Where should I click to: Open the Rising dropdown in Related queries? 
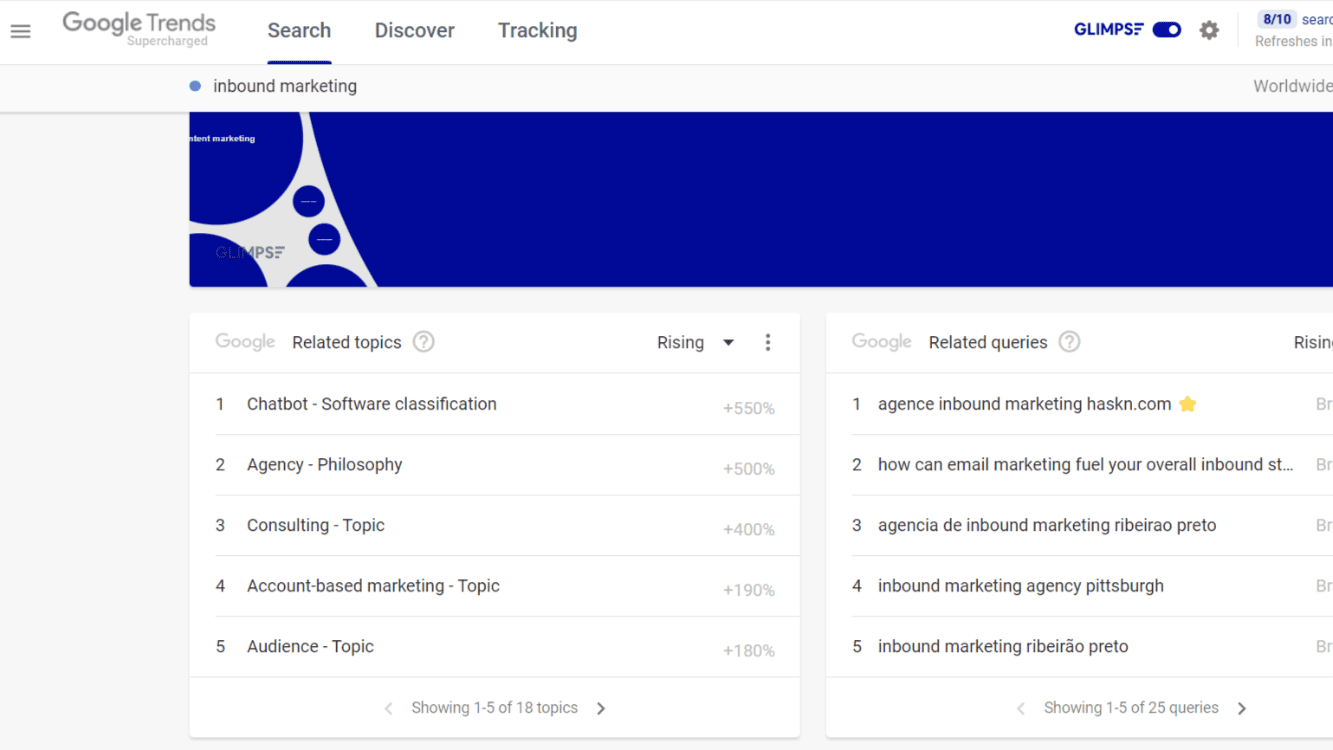pos(1313,342)
